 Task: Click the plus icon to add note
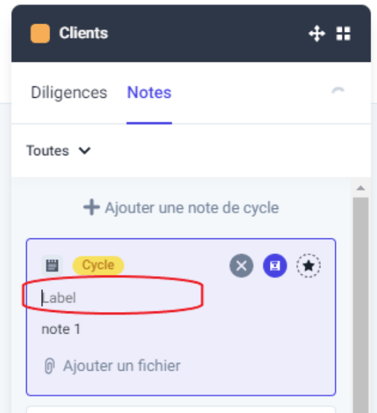(91, 207)
